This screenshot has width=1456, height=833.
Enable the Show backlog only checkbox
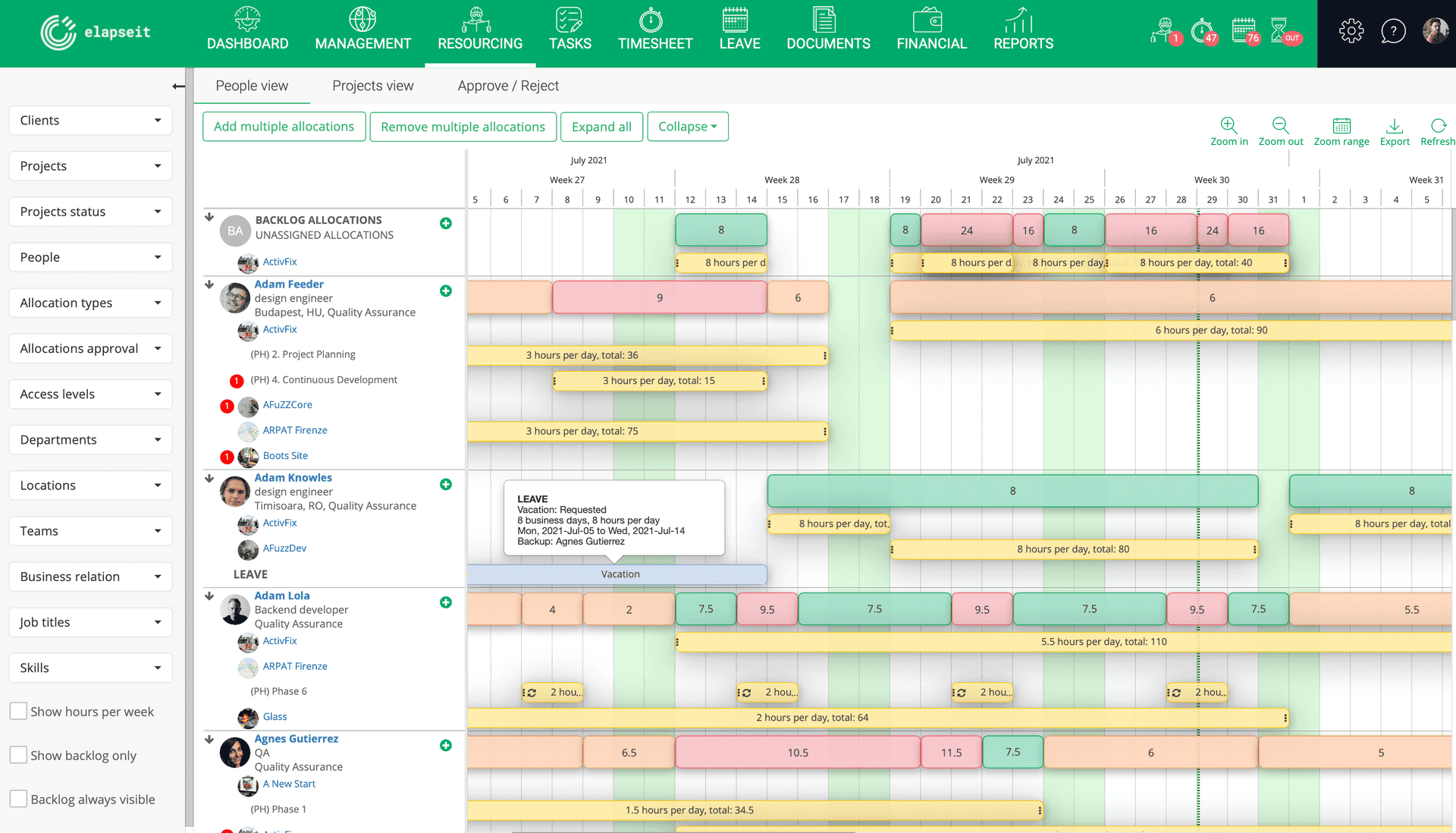click(x=19, y=755)
